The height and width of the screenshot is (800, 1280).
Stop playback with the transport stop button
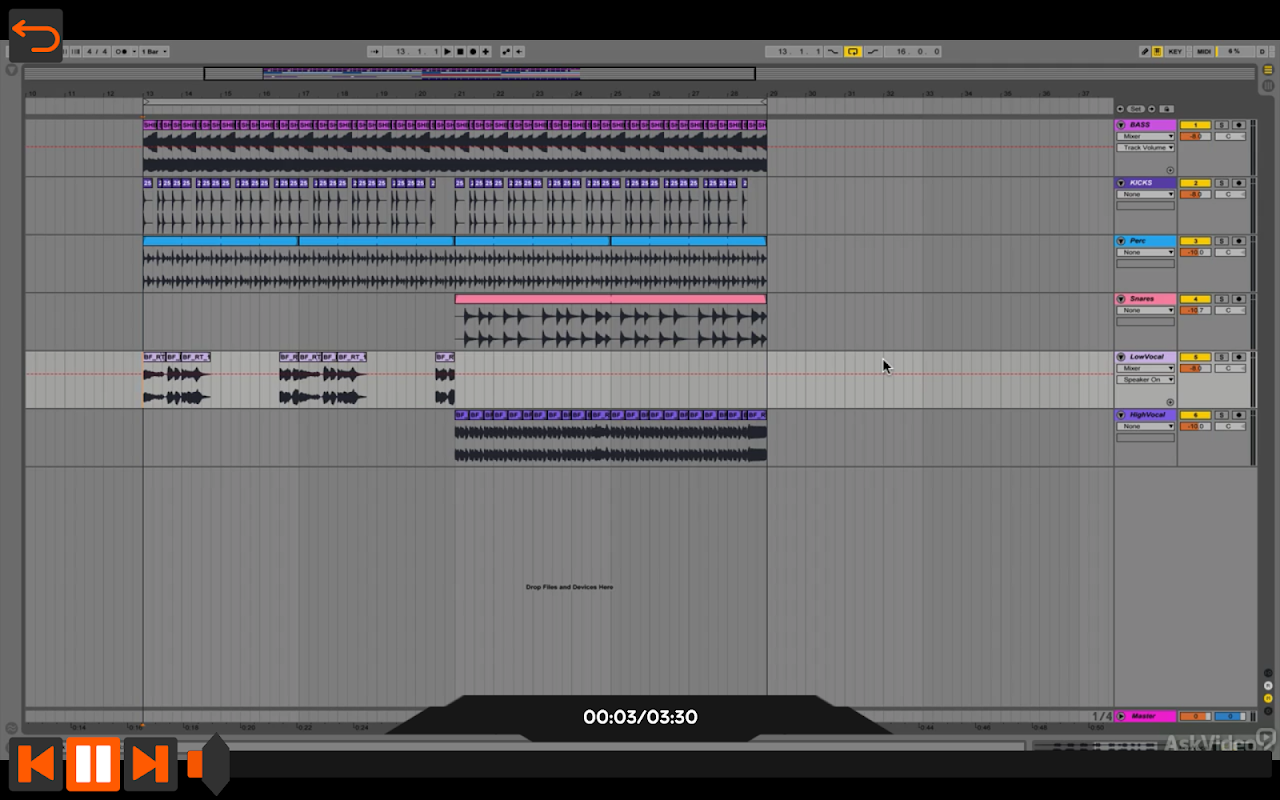(460, 51)
